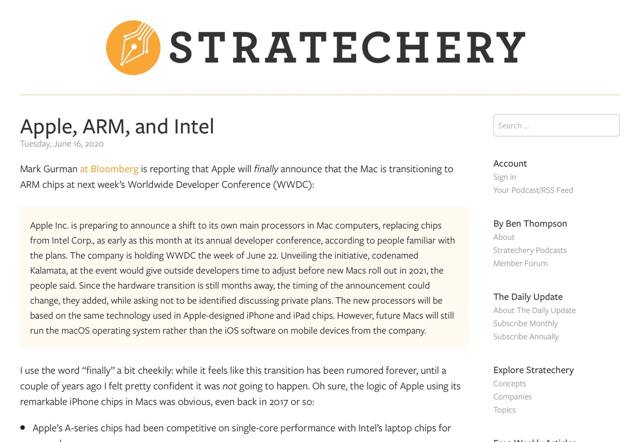
Task: Click the Stratechery pen nib logo icon
Action: click(x=133, y=47)
